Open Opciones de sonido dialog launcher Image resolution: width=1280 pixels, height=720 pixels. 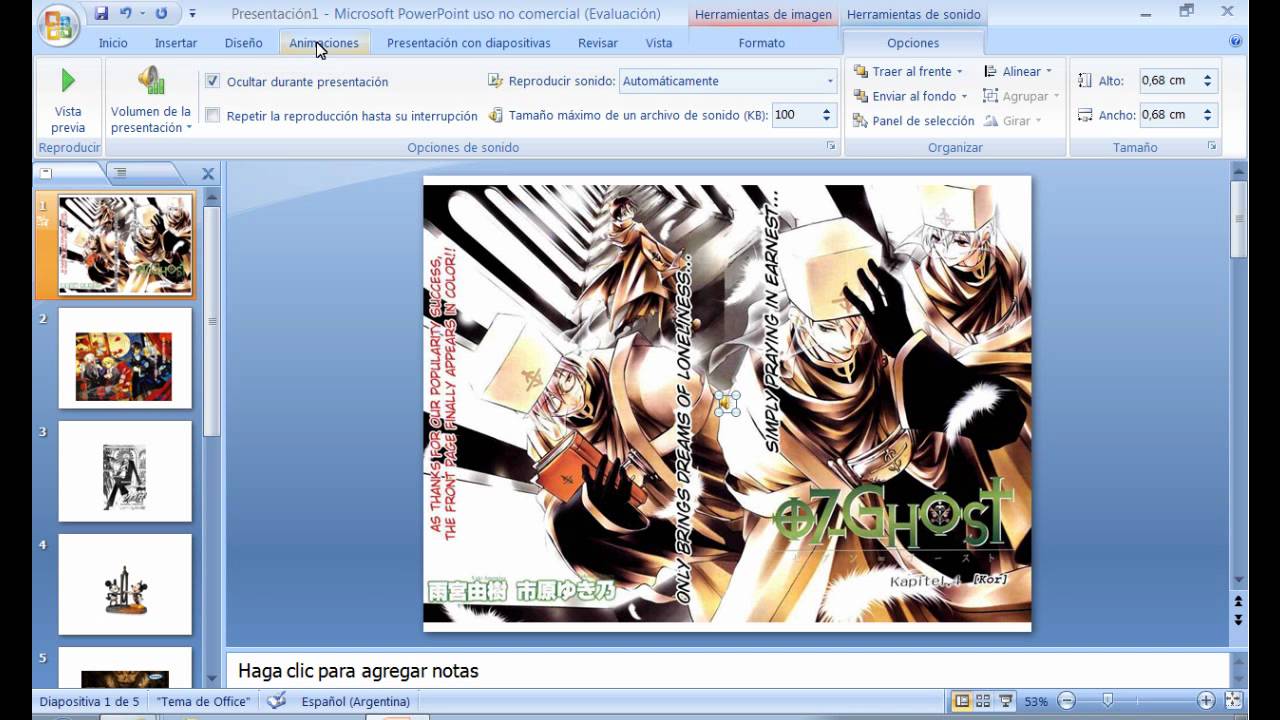(x=831, y=146)
